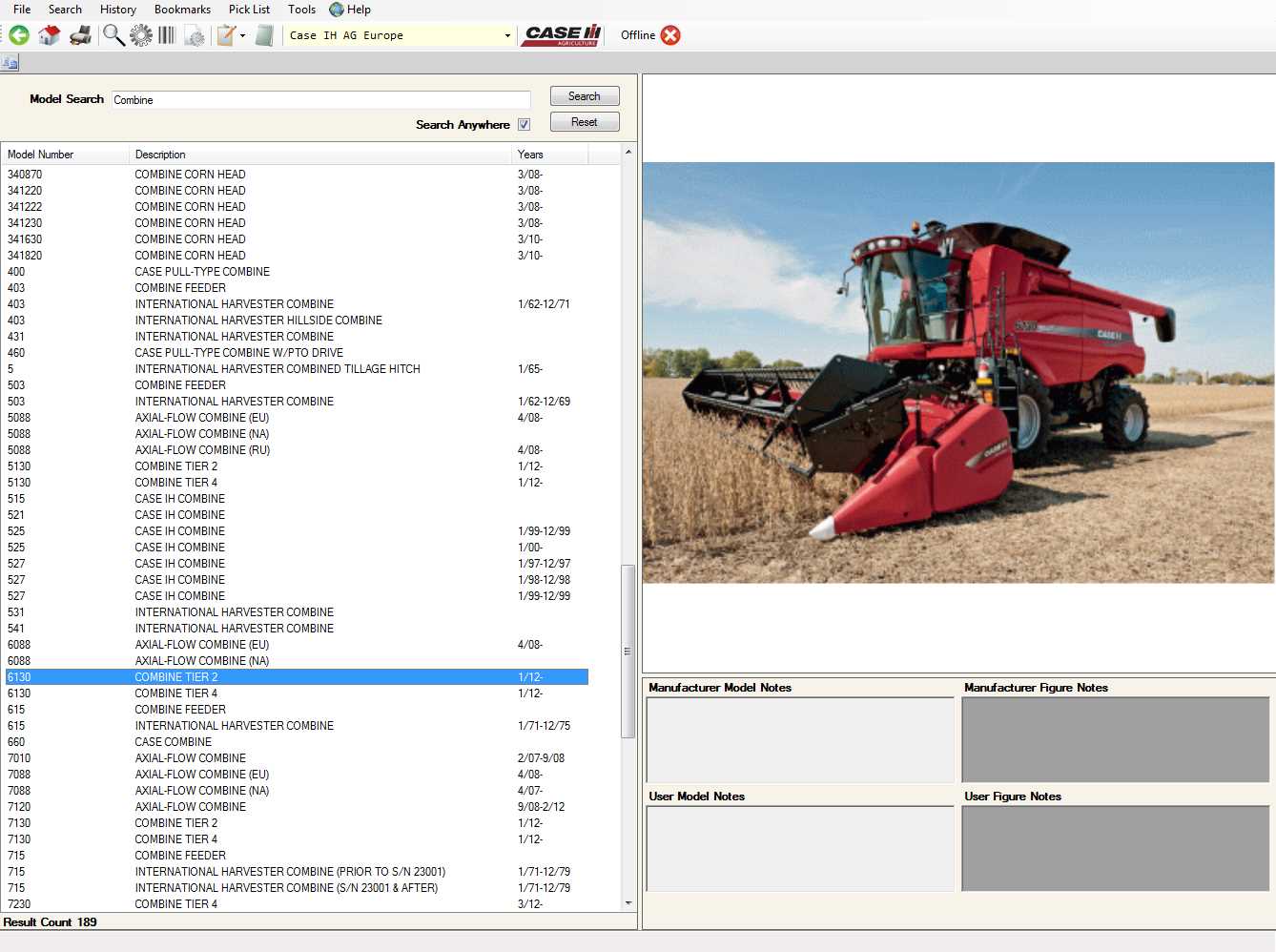Sort by Years column header

pos(550,155)
